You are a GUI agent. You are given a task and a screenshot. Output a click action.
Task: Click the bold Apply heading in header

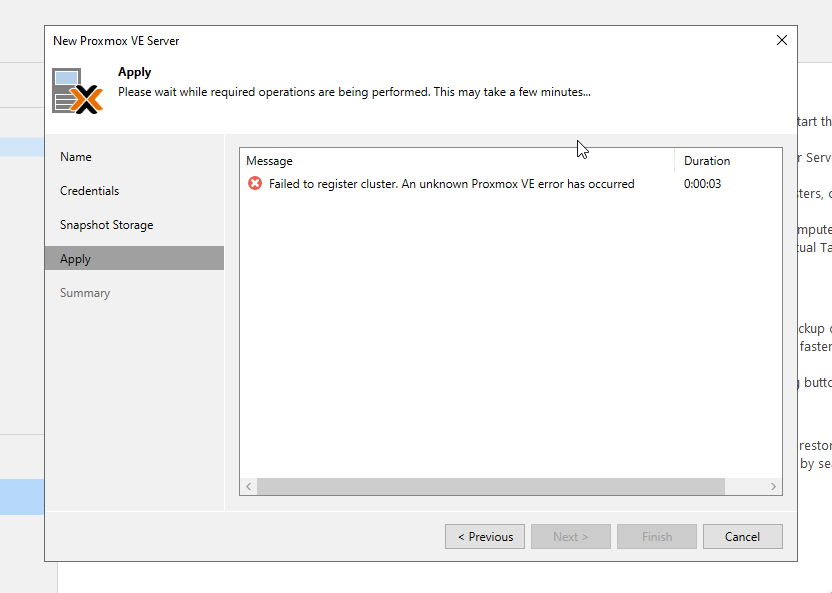click(135, 72)
